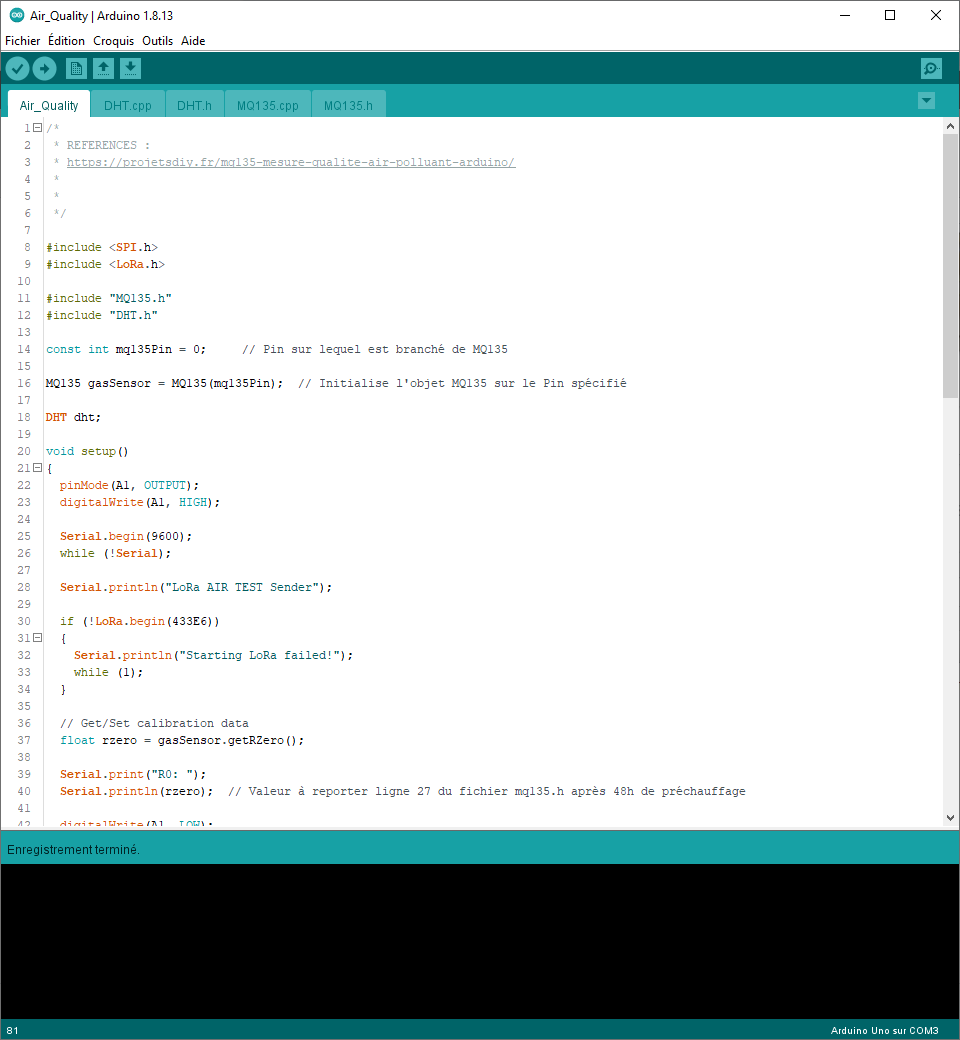Open the Outils menu
The height and width of the screenshot is (1040, 960).
click(157, 41)
